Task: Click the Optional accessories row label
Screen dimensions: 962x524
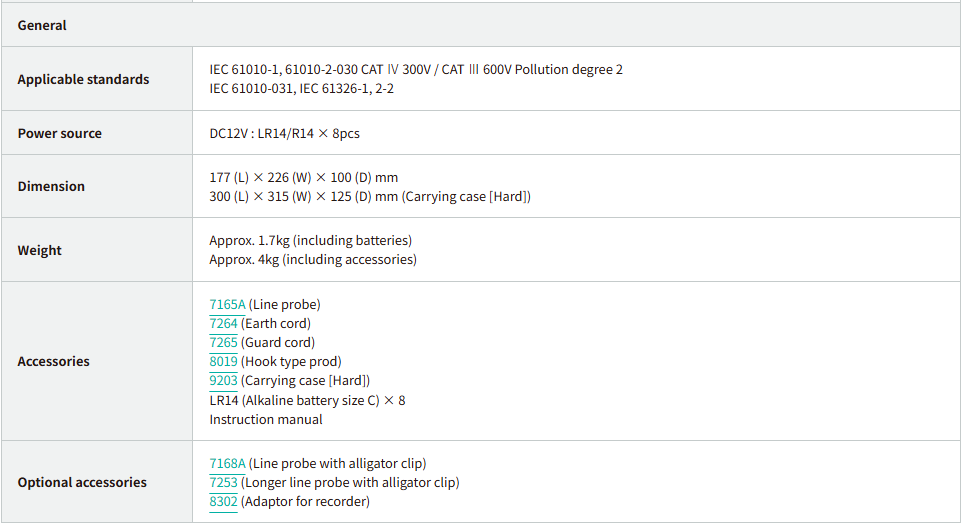Action: pyautogui.click(x=82, y=482)
